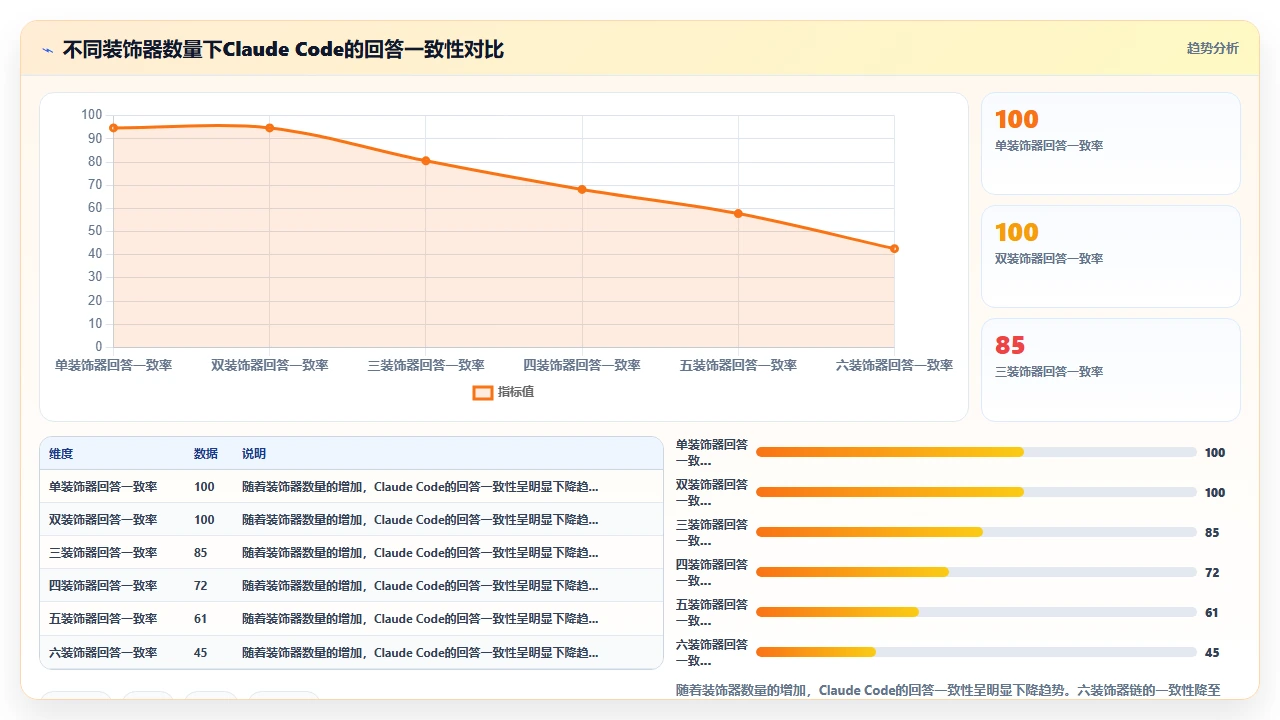
Task: Select the chart data point above 六装饰器回答一致率
Action: coord(894,249)
